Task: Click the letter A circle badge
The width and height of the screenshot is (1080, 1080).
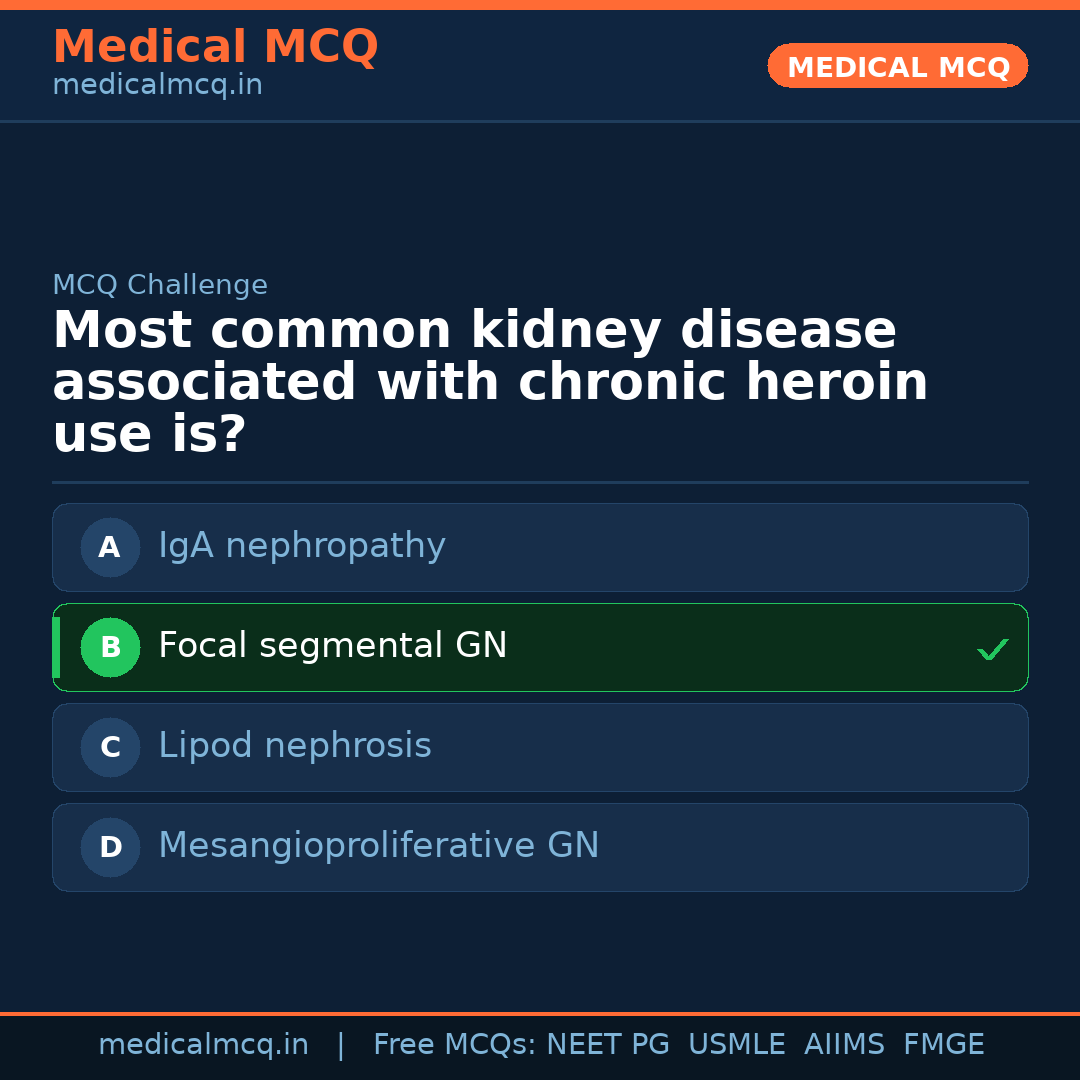Action: tap(110, 547)
